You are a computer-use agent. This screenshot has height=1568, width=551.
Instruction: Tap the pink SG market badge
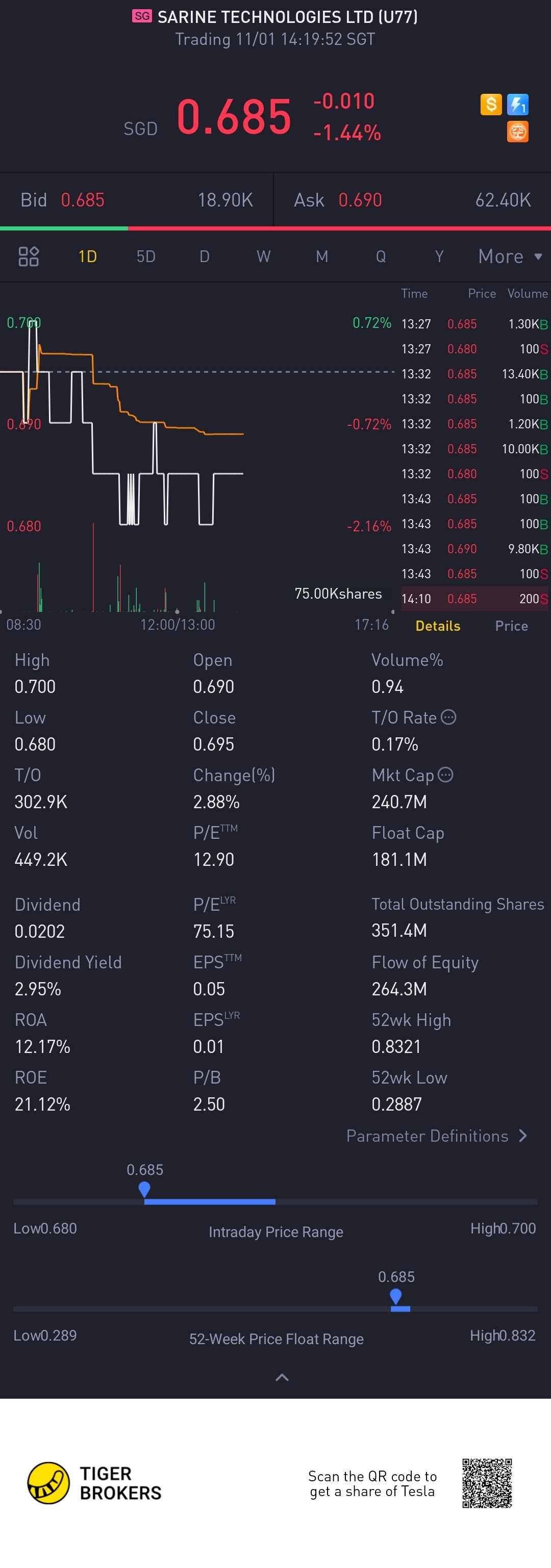tap(142, 16)
